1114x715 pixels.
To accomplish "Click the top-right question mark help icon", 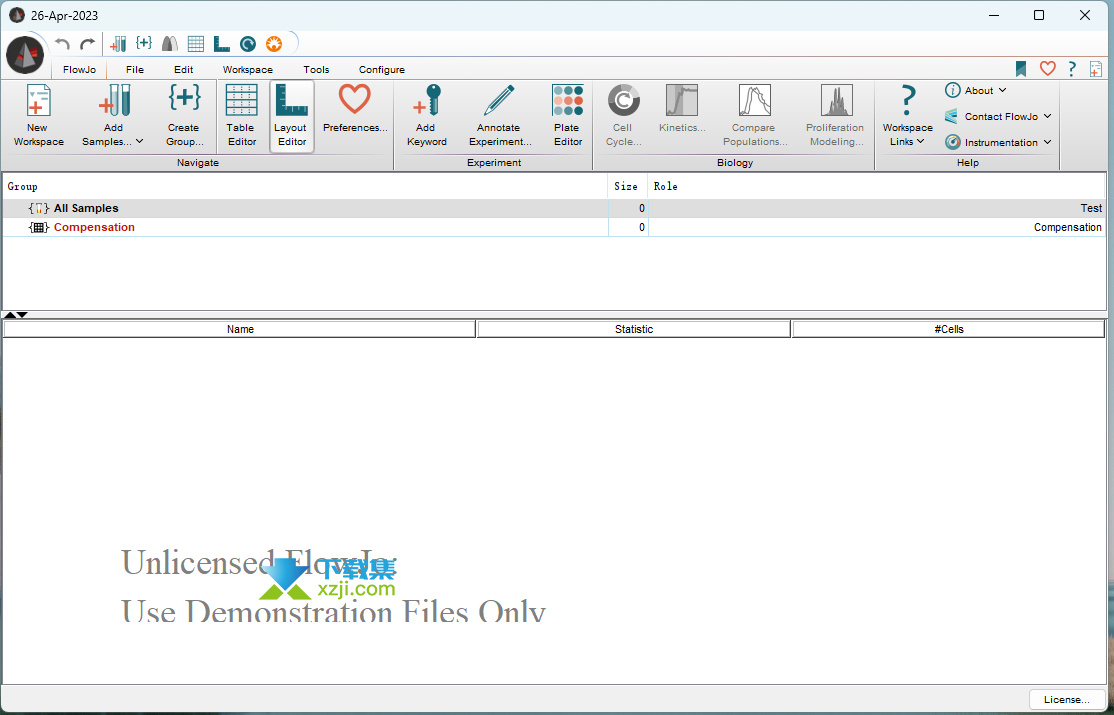I will point(1071,68).
